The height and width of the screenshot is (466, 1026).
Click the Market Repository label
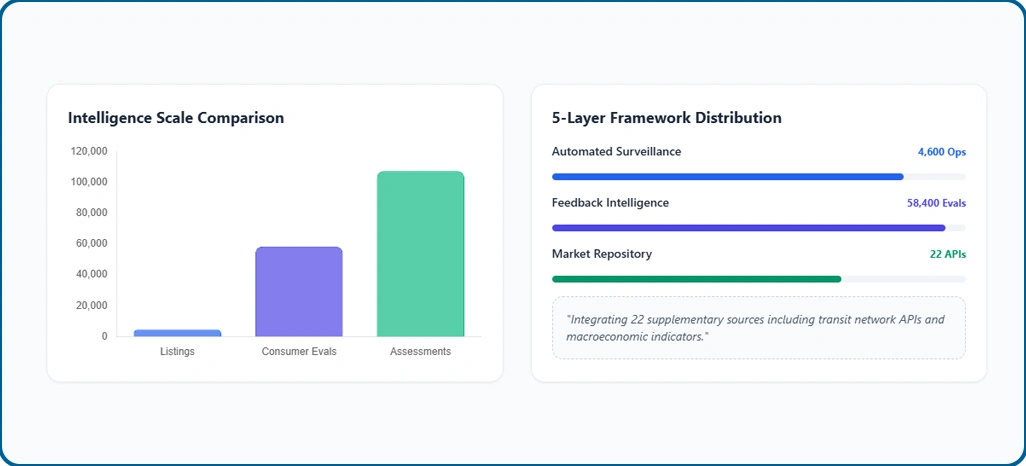tap(602, 254)
